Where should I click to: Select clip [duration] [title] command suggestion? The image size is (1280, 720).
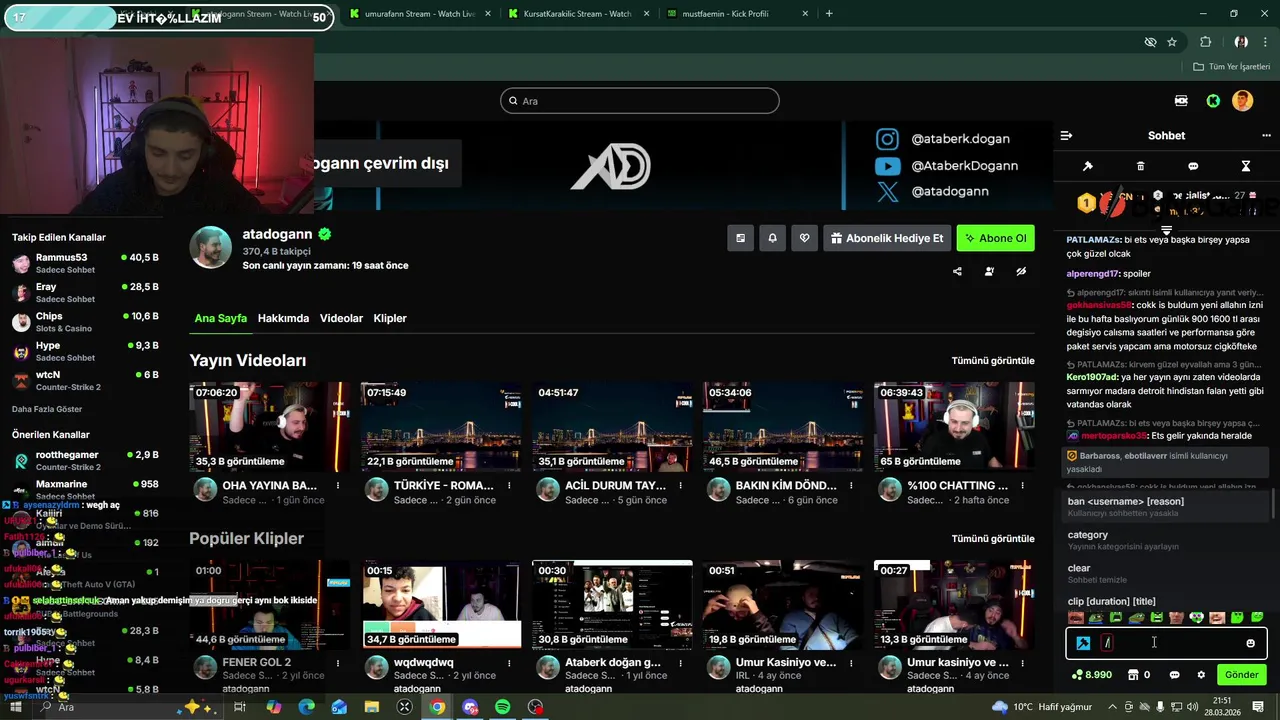1166,601
